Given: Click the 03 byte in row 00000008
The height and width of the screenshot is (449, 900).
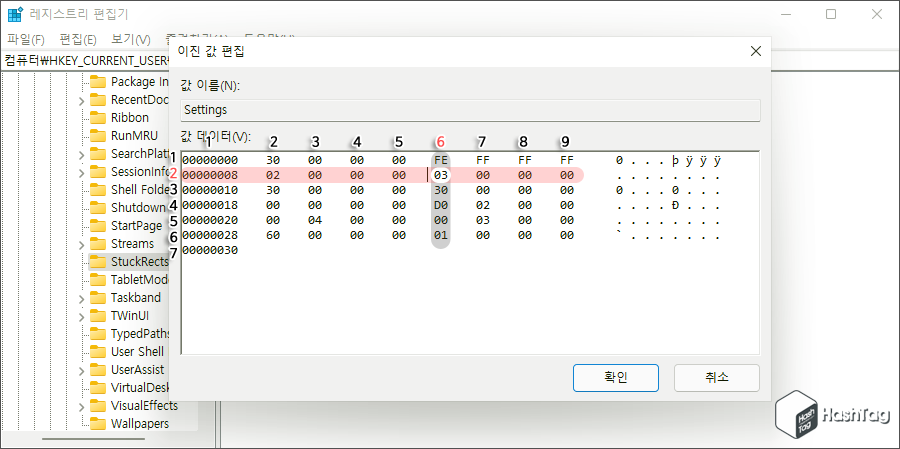Looking at the screenshot, I should [x=441, y=175].
